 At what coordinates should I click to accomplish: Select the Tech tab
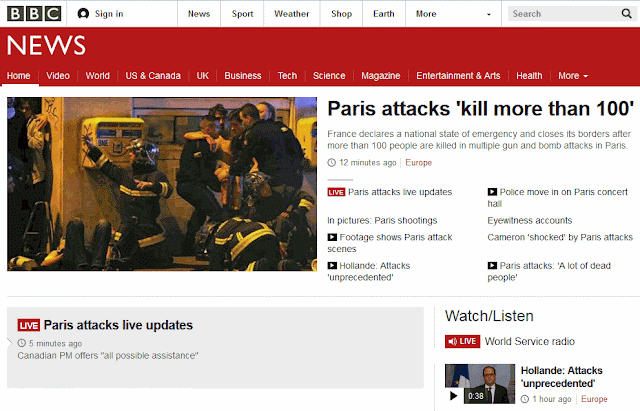click(287, 76)
